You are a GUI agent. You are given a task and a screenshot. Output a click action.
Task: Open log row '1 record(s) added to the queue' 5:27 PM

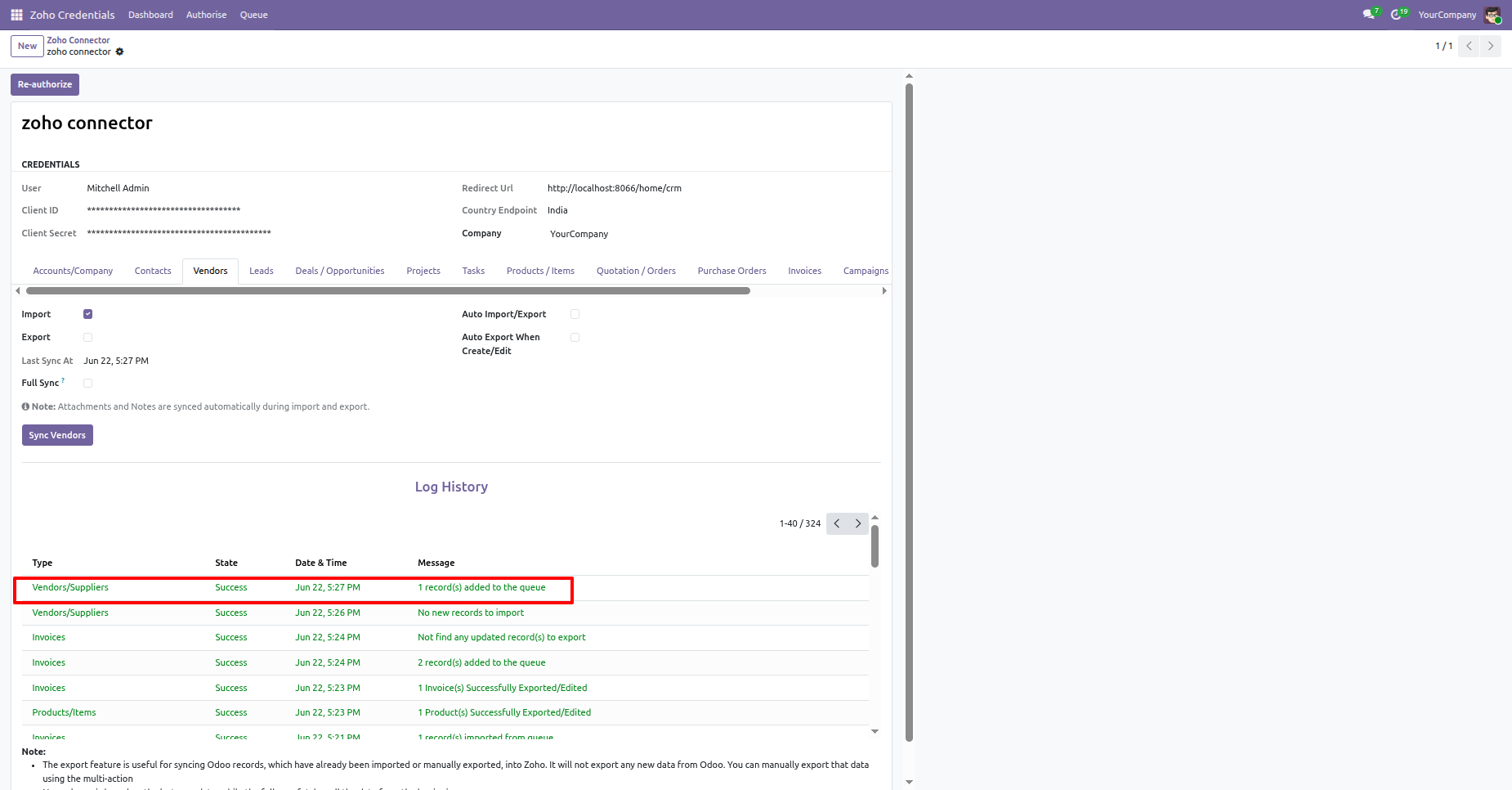(445, 588)
